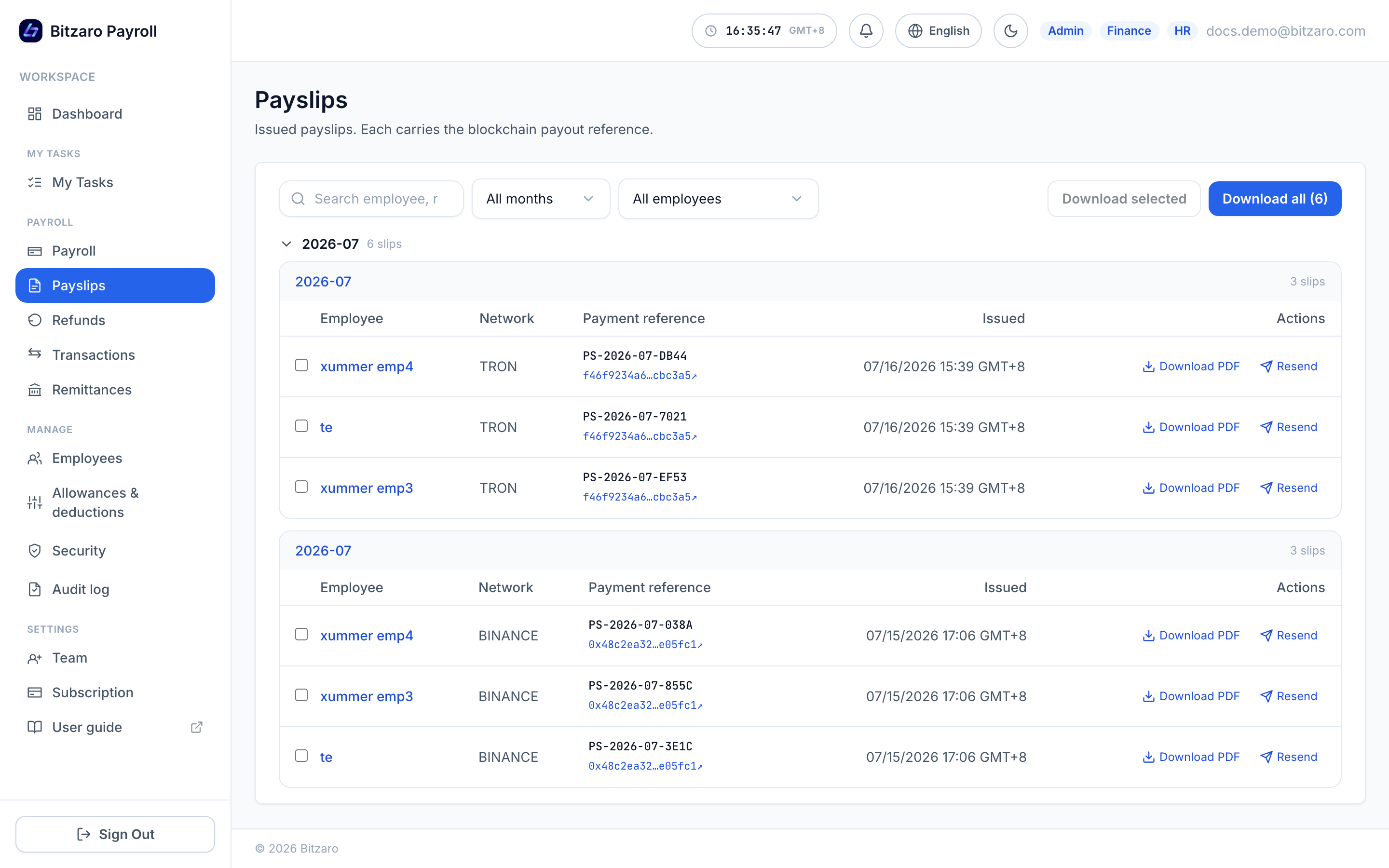Click payment reference PS-2026-07-7021

pos(634,416)
